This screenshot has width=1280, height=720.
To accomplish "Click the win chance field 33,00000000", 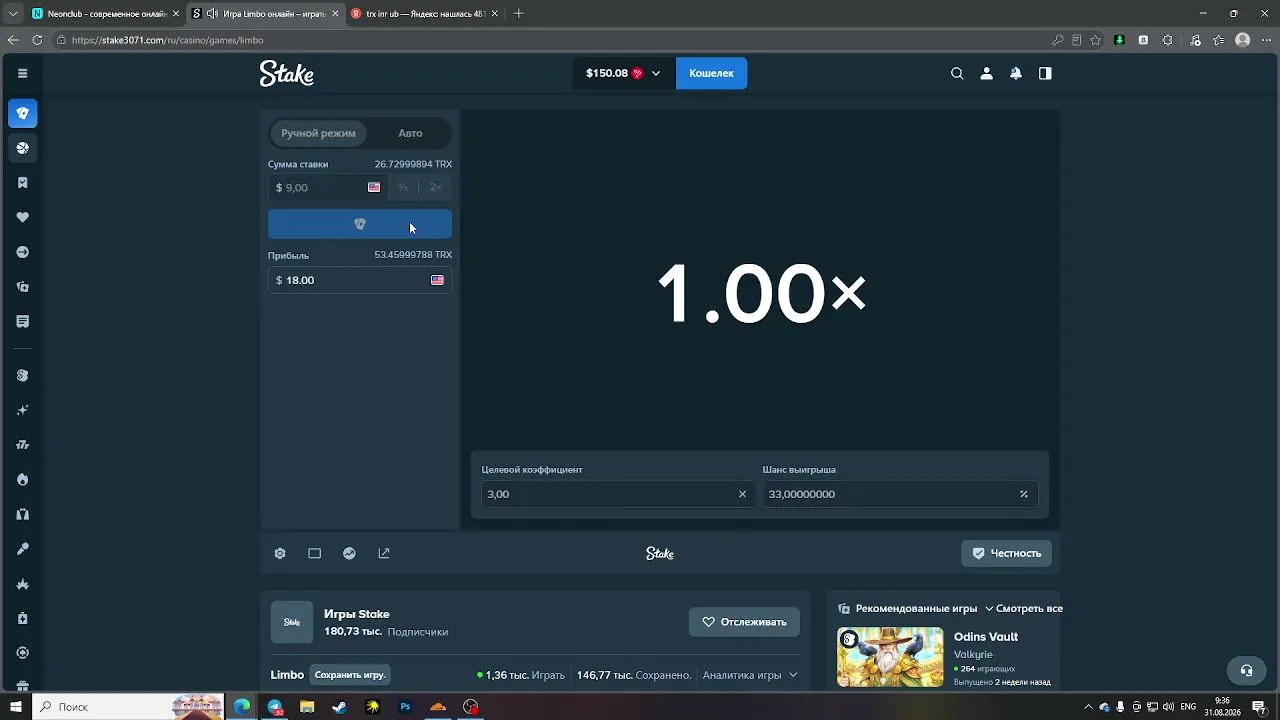I will tap(899, 494).
